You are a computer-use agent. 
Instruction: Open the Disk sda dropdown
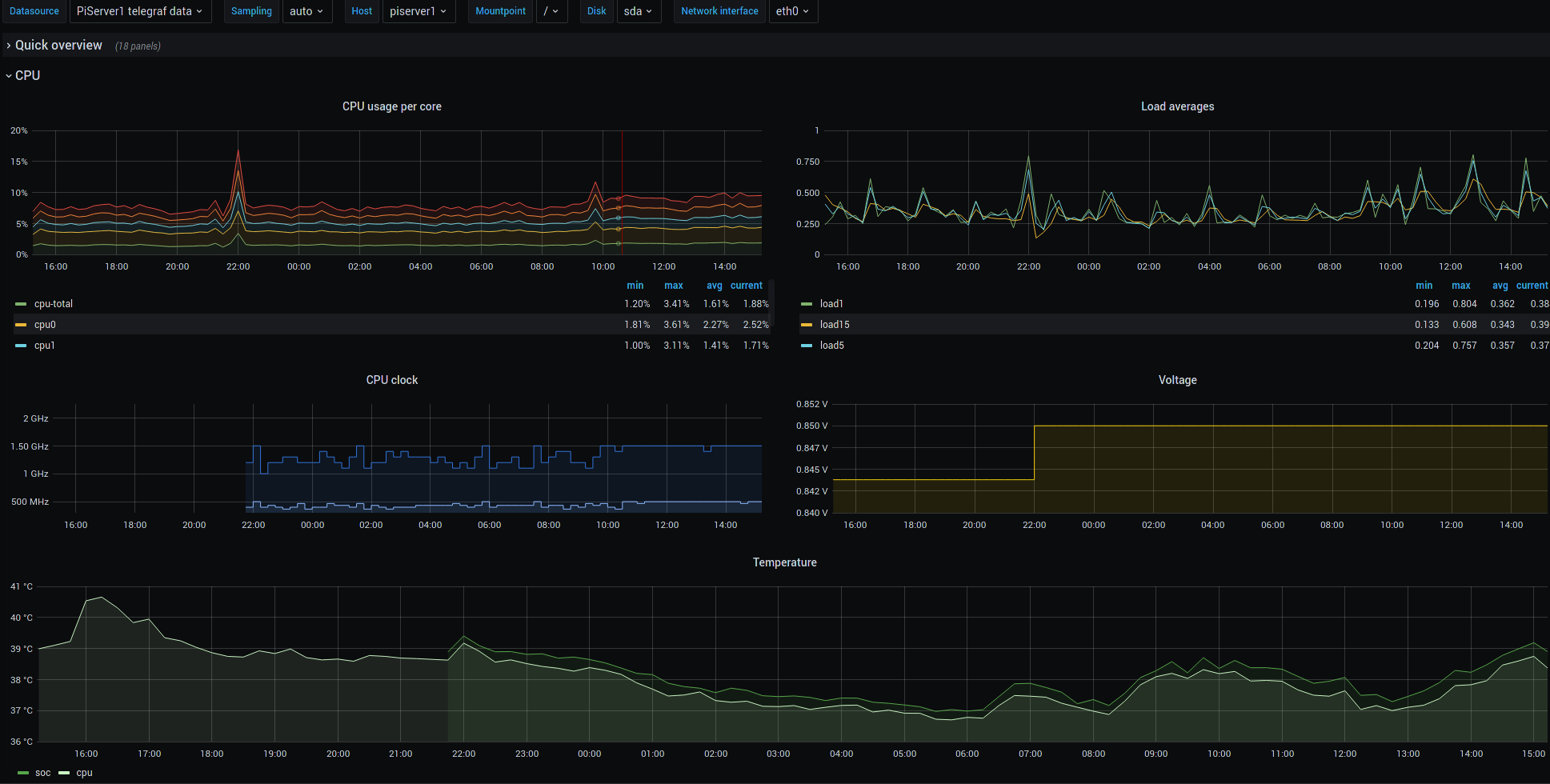coord(639,11)
